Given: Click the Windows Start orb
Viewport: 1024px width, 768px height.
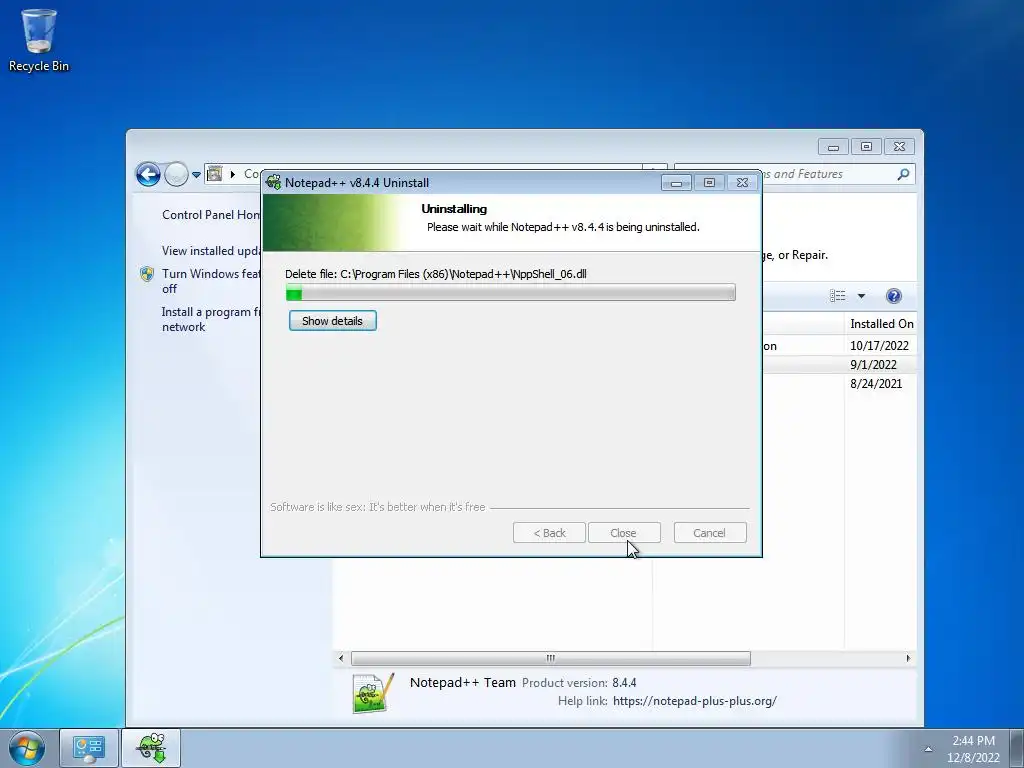Looking at the screenshot, I should click(x=27, y=748).
